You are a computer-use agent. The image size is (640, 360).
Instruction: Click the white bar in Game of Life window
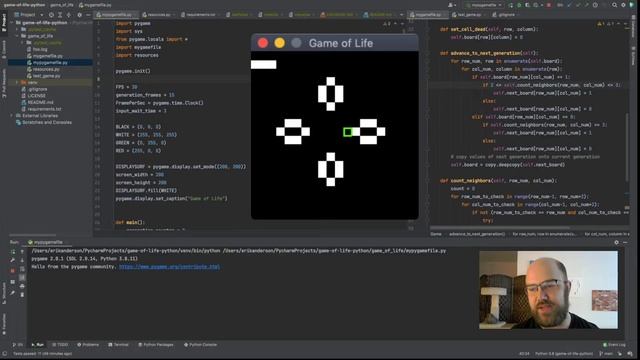click(x=264, y=64)
